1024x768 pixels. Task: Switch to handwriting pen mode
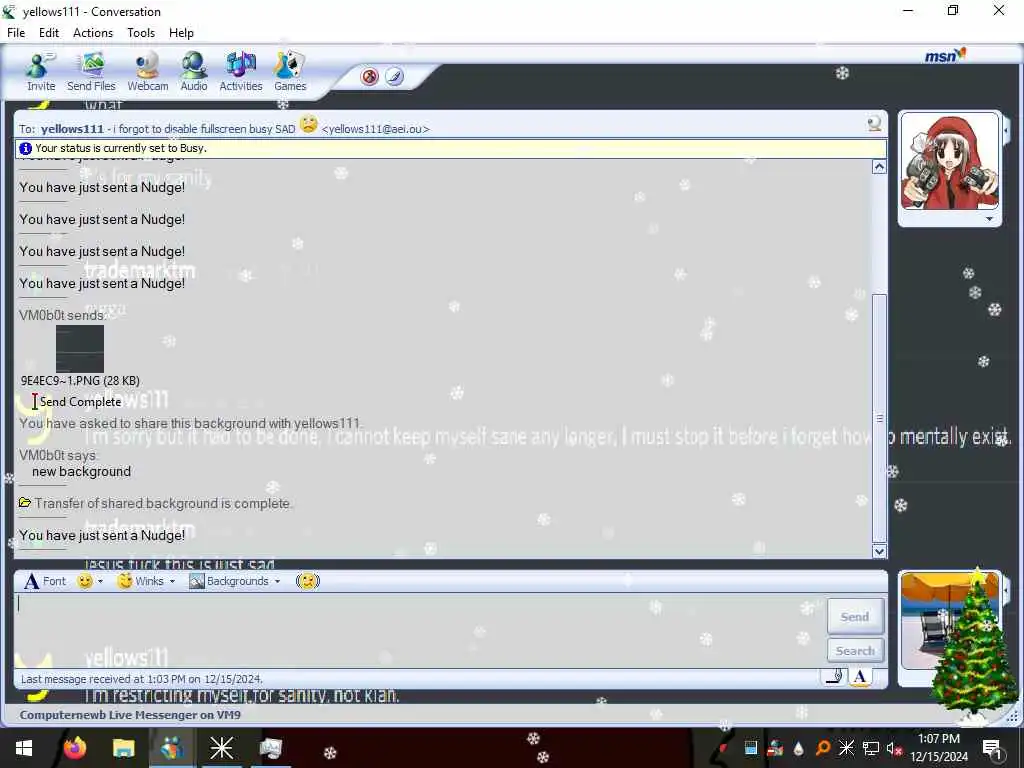click(x=834, y=677)
